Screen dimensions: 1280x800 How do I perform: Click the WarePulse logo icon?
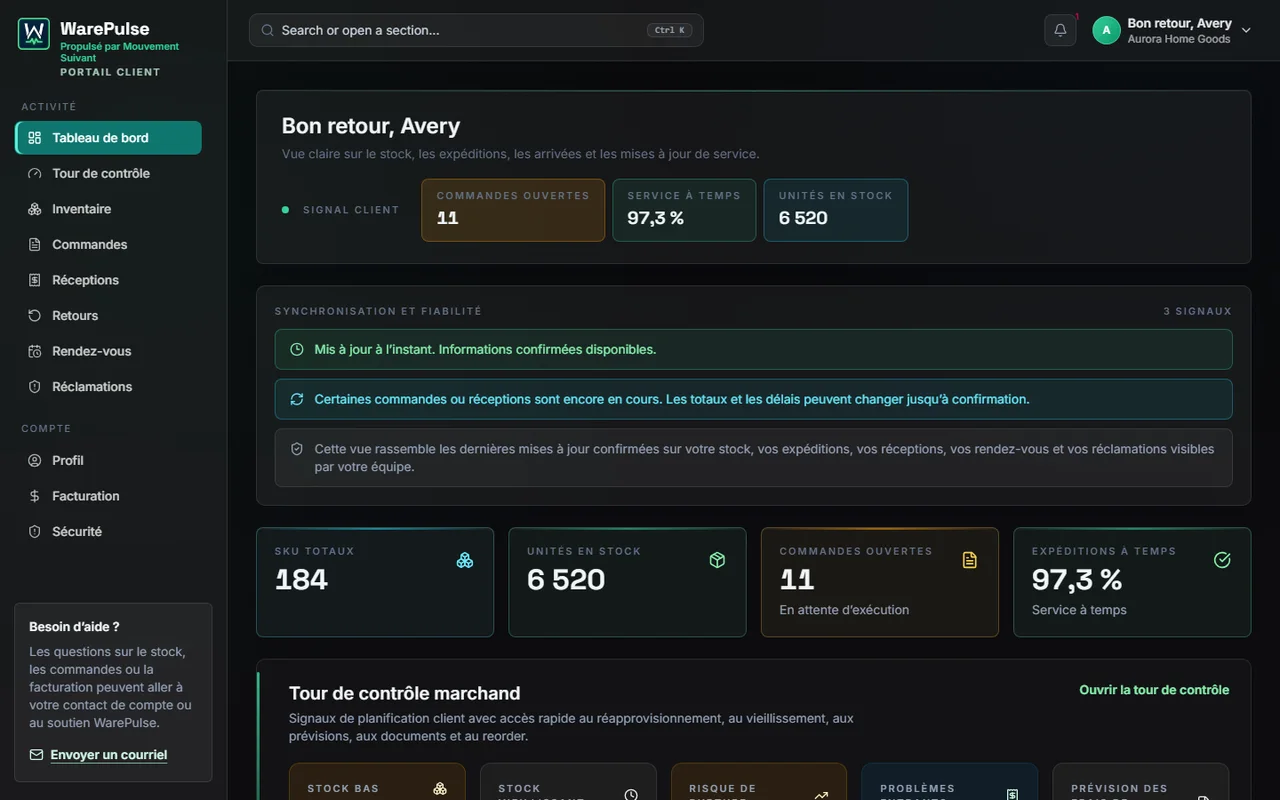click(34, 34)
